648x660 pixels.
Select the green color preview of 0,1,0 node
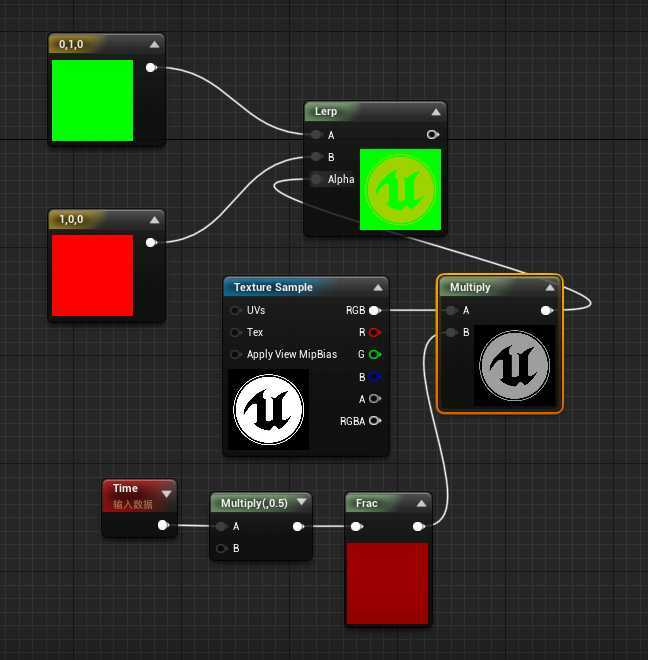point(92,100)
